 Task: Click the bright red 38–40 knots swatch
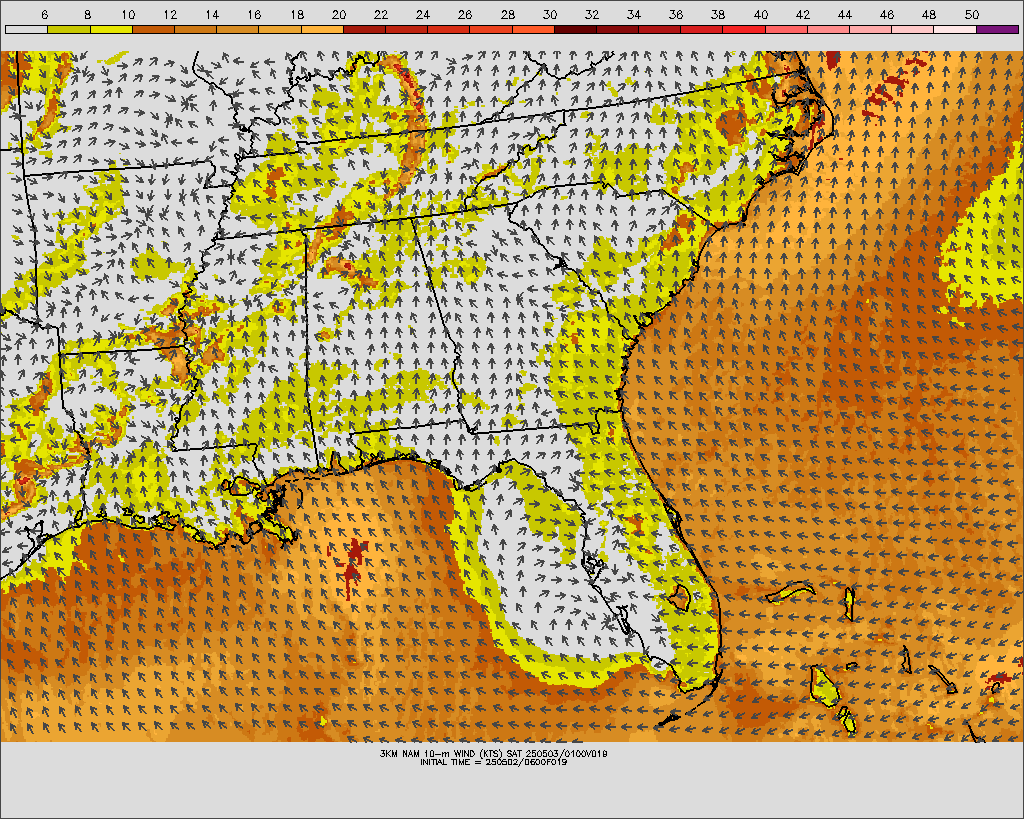(744, 29)
